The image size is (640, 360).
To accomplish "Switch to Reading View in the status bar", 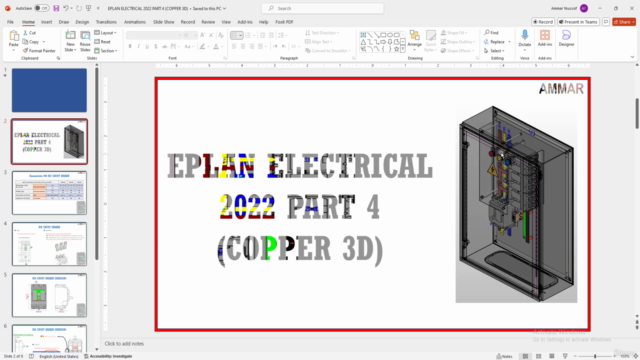I will click(x=551, y=356).
